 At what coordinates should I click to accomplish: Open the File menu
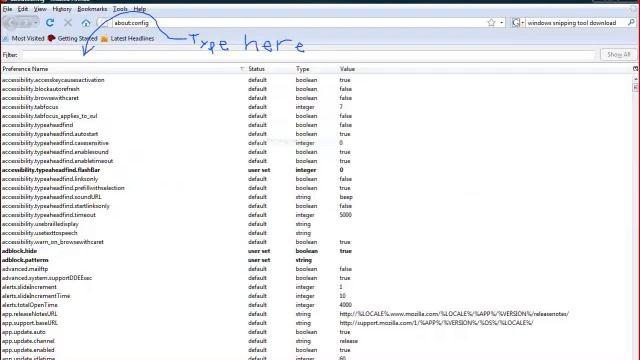pyautogui.click(x=7, y=9)
